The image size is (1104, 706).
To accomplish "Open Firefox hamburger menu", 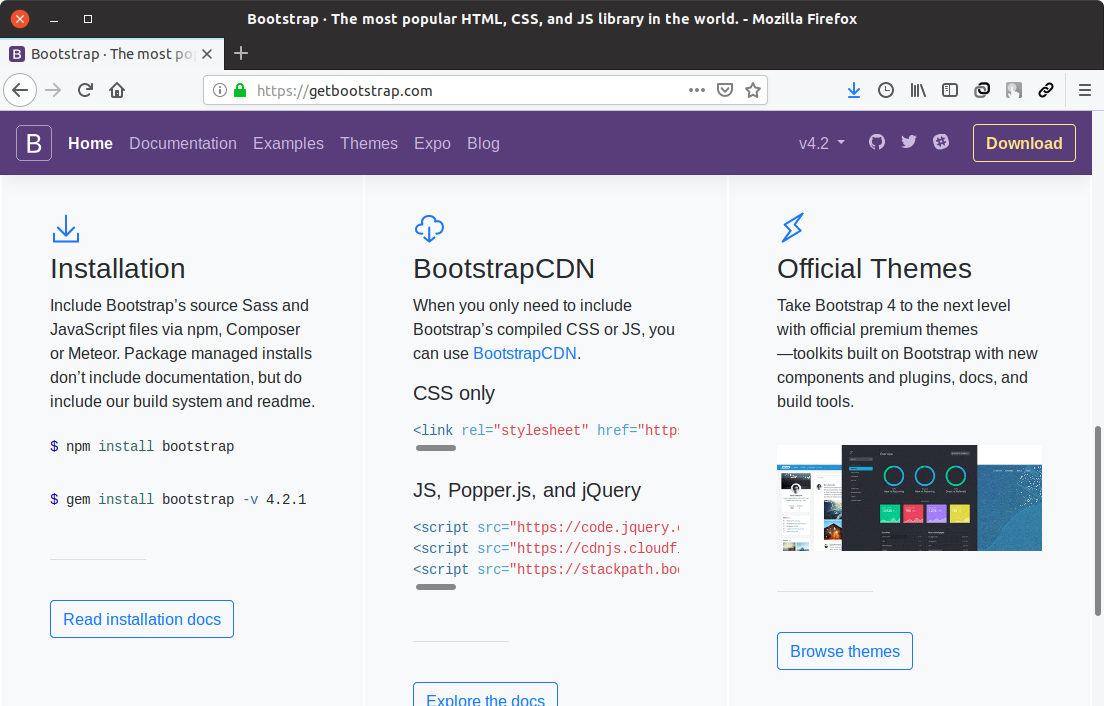I will (x=1084, y=90).
